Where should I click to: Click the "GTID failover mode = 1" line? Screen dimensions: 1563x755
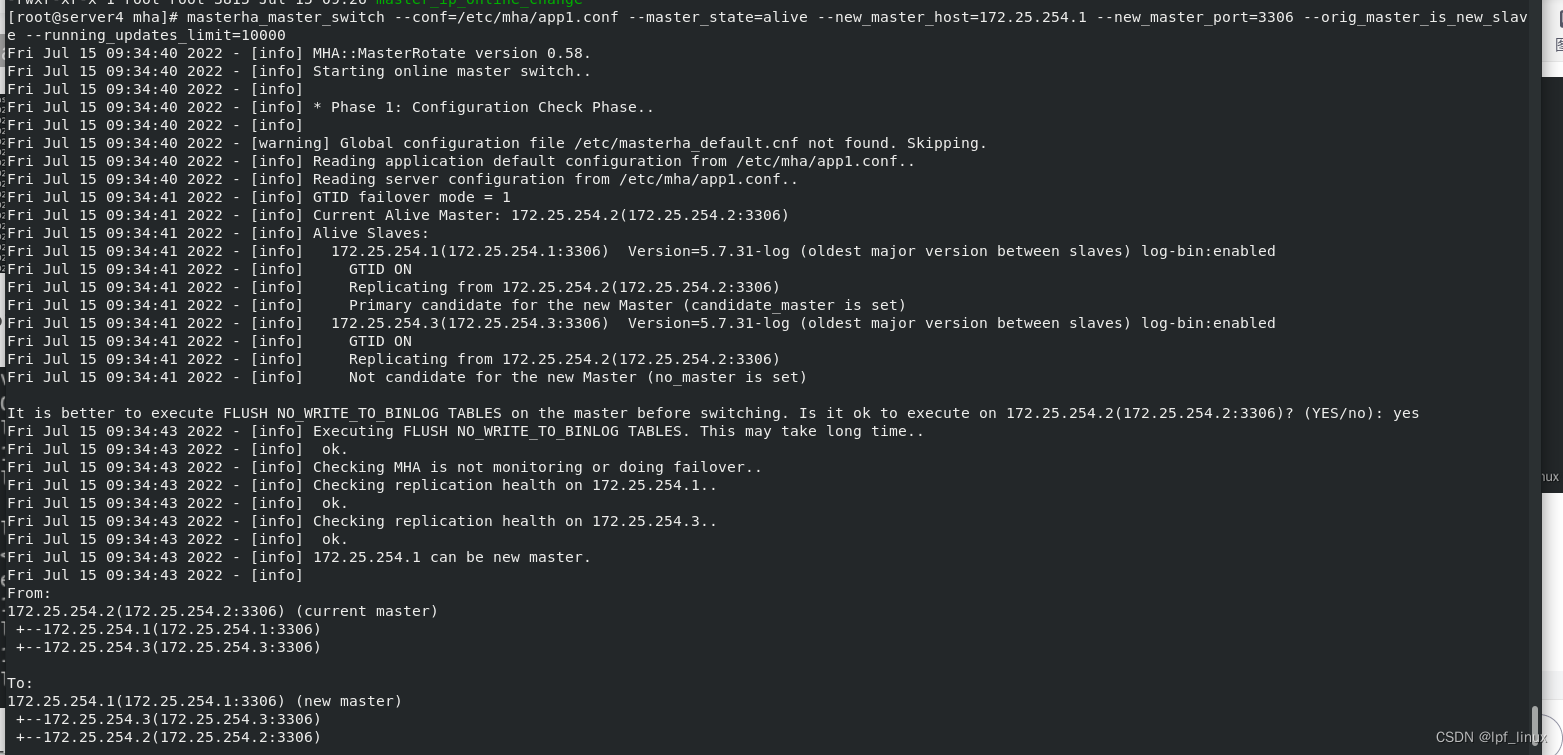pyautogui.click(x=411, y=197)
